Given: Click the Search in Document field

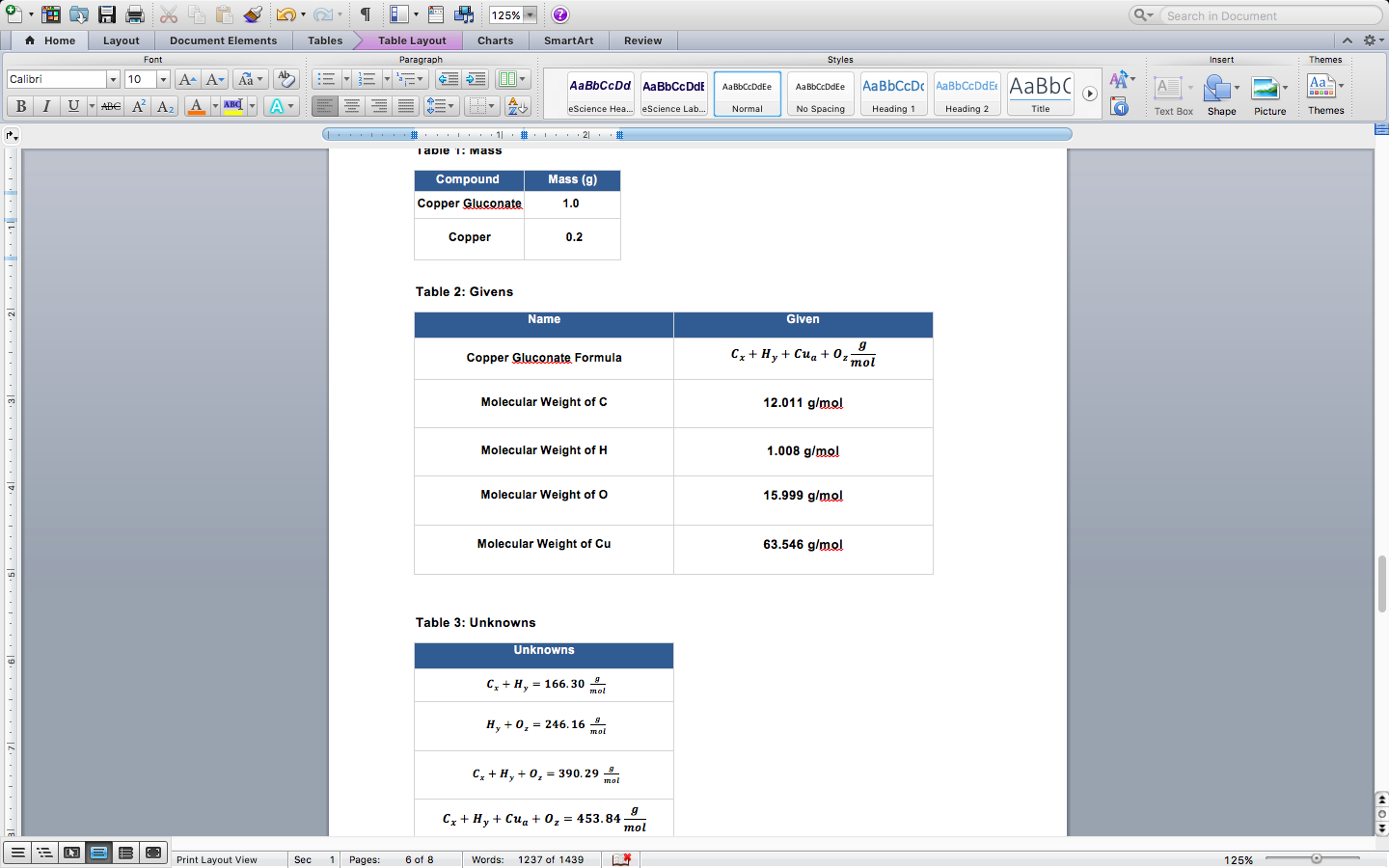Looking at the screenshot, I should 1264,14.
